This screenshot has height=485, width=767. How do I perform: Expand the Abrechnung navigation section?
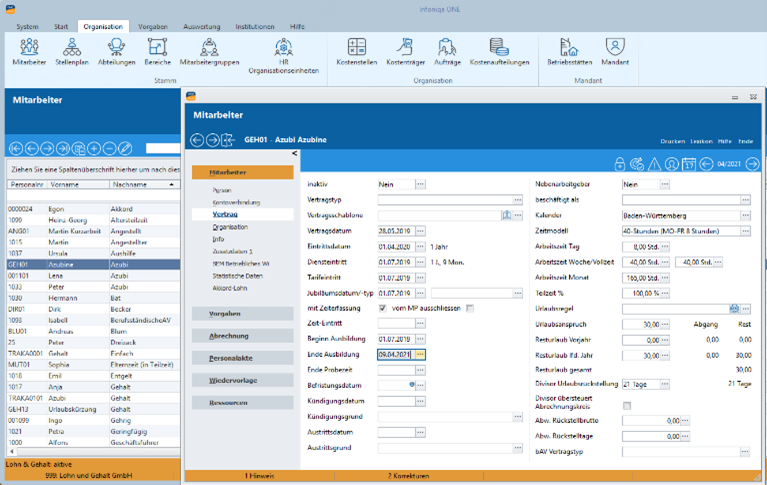point(243,336)
